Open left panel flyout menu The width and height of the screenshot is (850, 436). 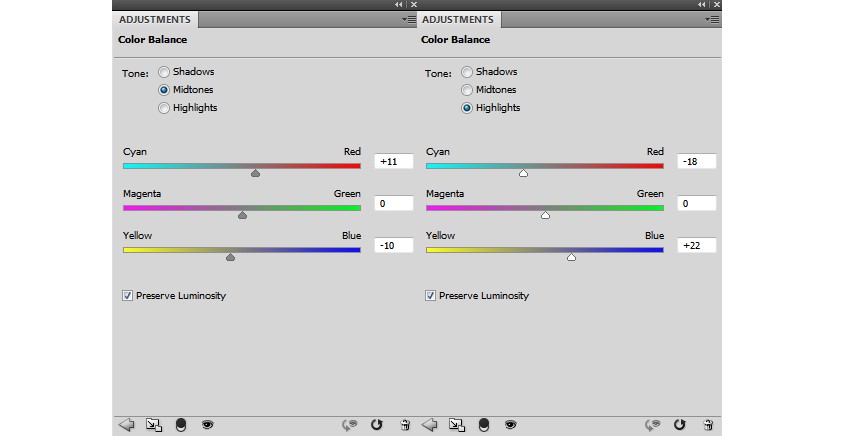[409, 20]
